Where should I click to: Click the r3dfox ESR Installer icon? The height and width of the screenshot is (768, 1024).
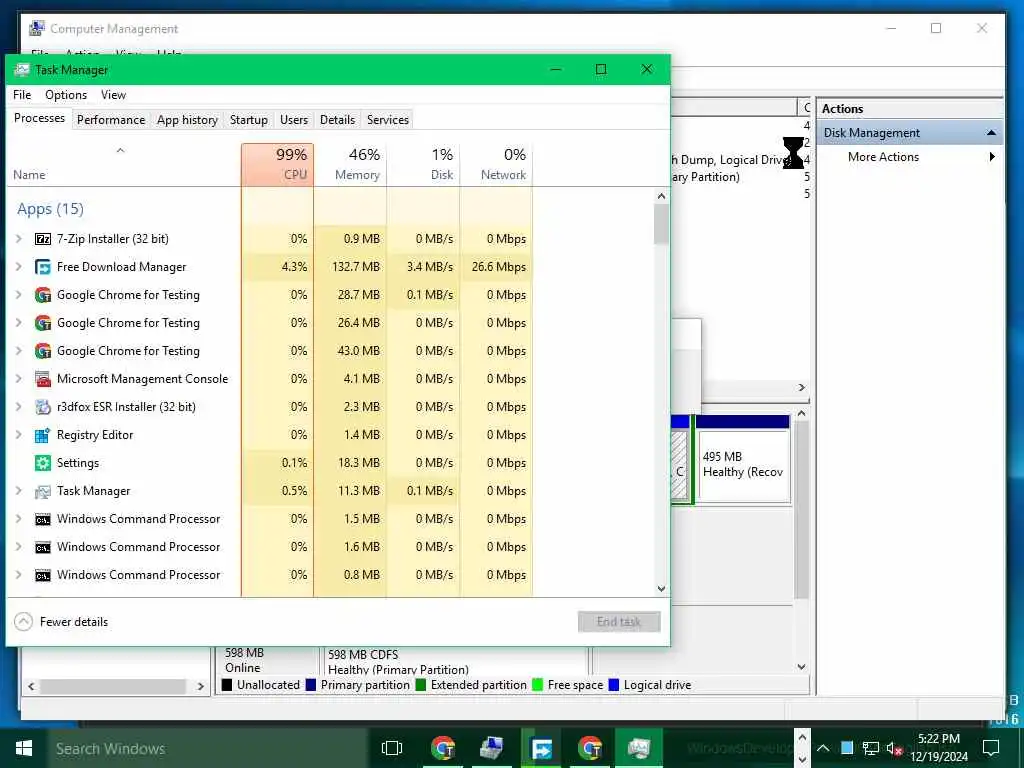tap(43, 407)
